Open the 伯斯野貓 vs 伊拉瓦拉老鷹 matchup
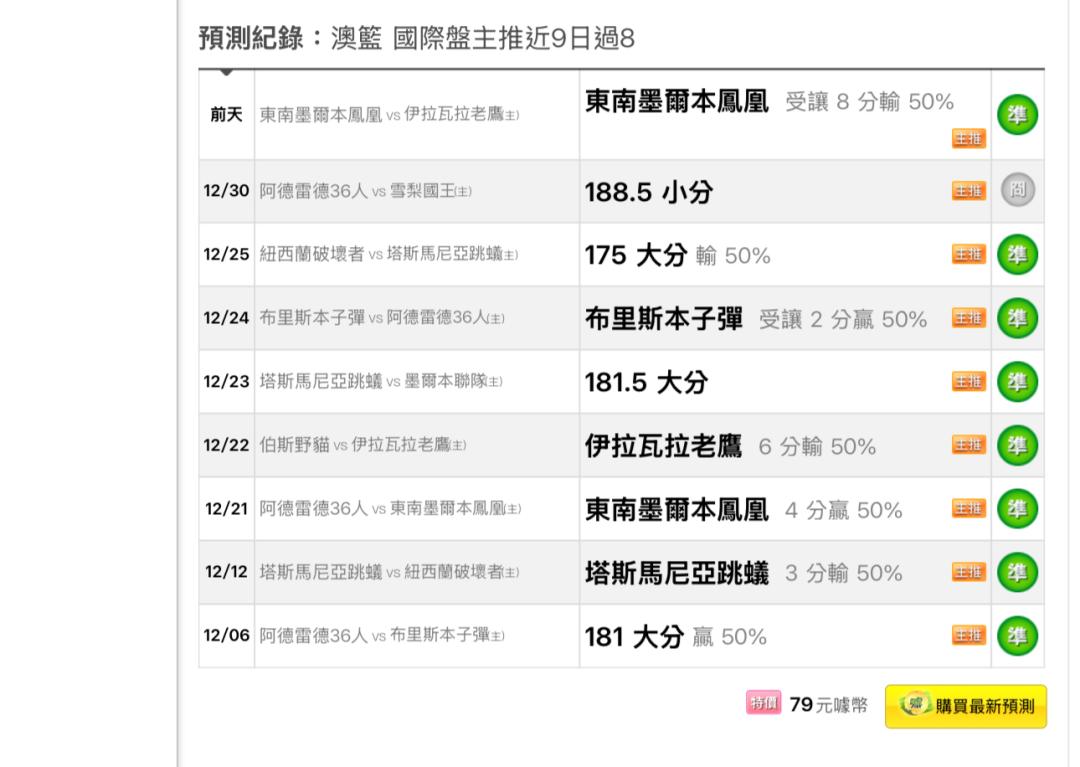1080x767 pixels. tap(362, 445)
